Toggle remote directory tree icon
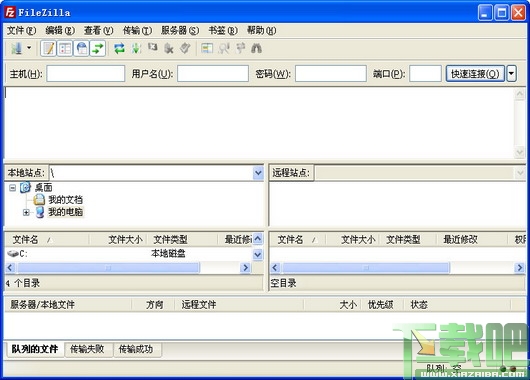Viewport: 530px width, 380px height. click(81, 49)
